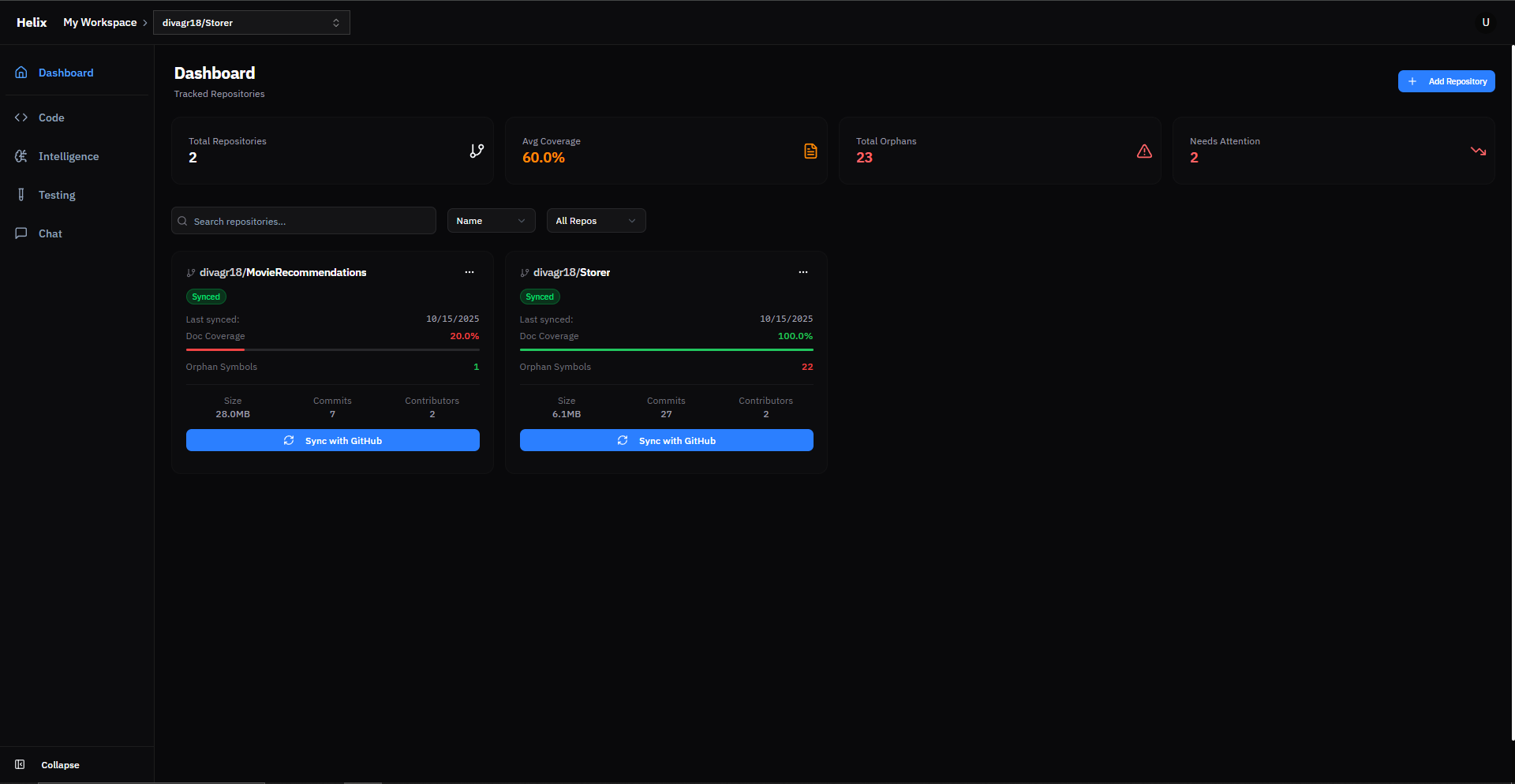Click the Synced badge on MovieRecommendations
Screen dimensions: 1515x784
coord(206,297)
